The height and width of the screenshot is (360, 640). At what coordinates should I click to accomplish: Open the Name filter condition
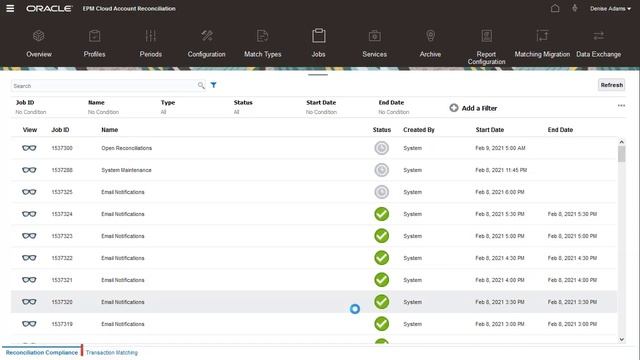103,107
